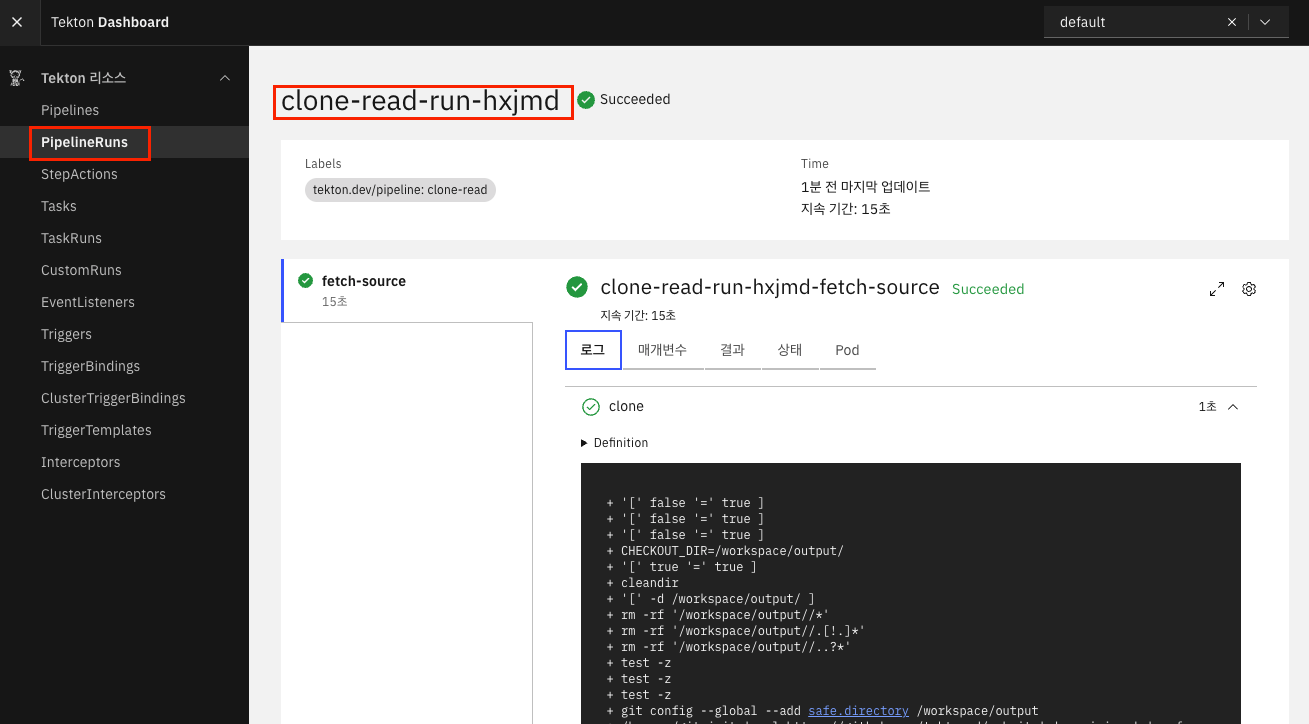Screen dimensions: 1309x724
Task: Click the clone step name label
Action: tap(626, 407)
